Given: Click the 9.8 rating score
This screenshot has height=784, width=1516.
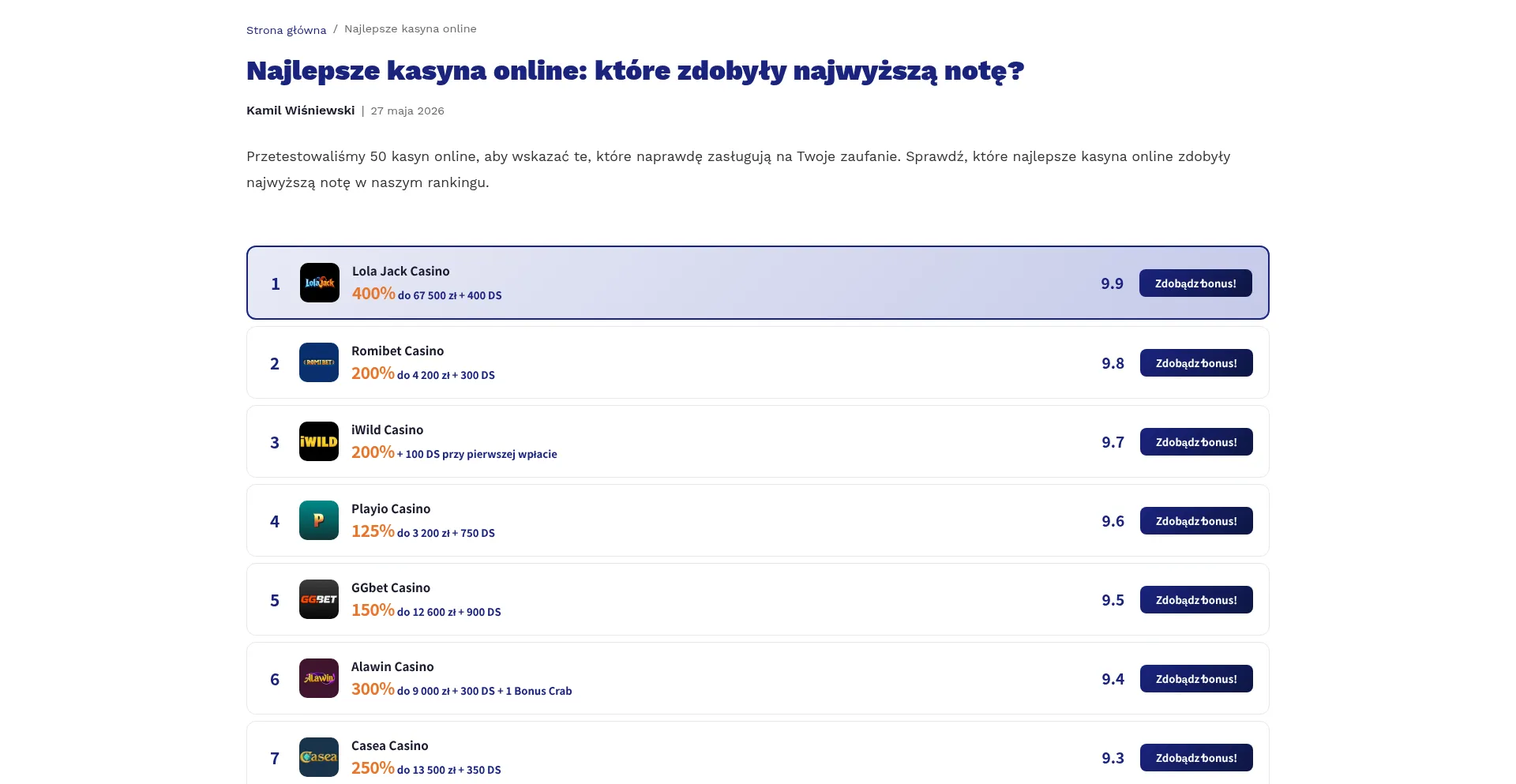Looking at the screenshot, I should pyautogui.click(x=1113, y=363).
